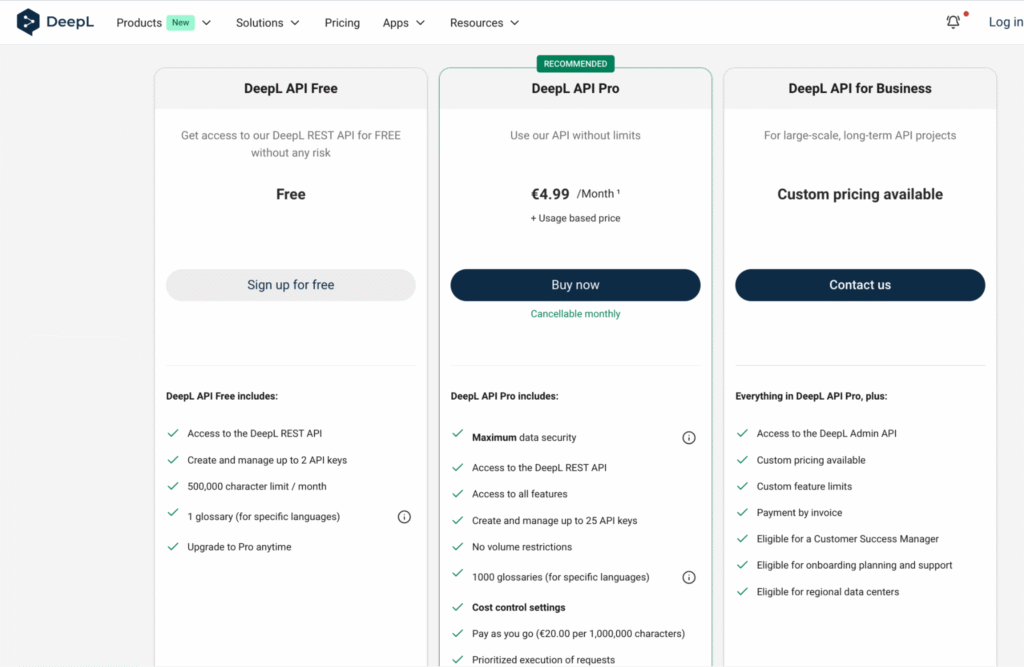The width and height of the screenshot is (1024, 667).
Task: Open the Cancellable monthly link
Action: (x=575, y=313)
